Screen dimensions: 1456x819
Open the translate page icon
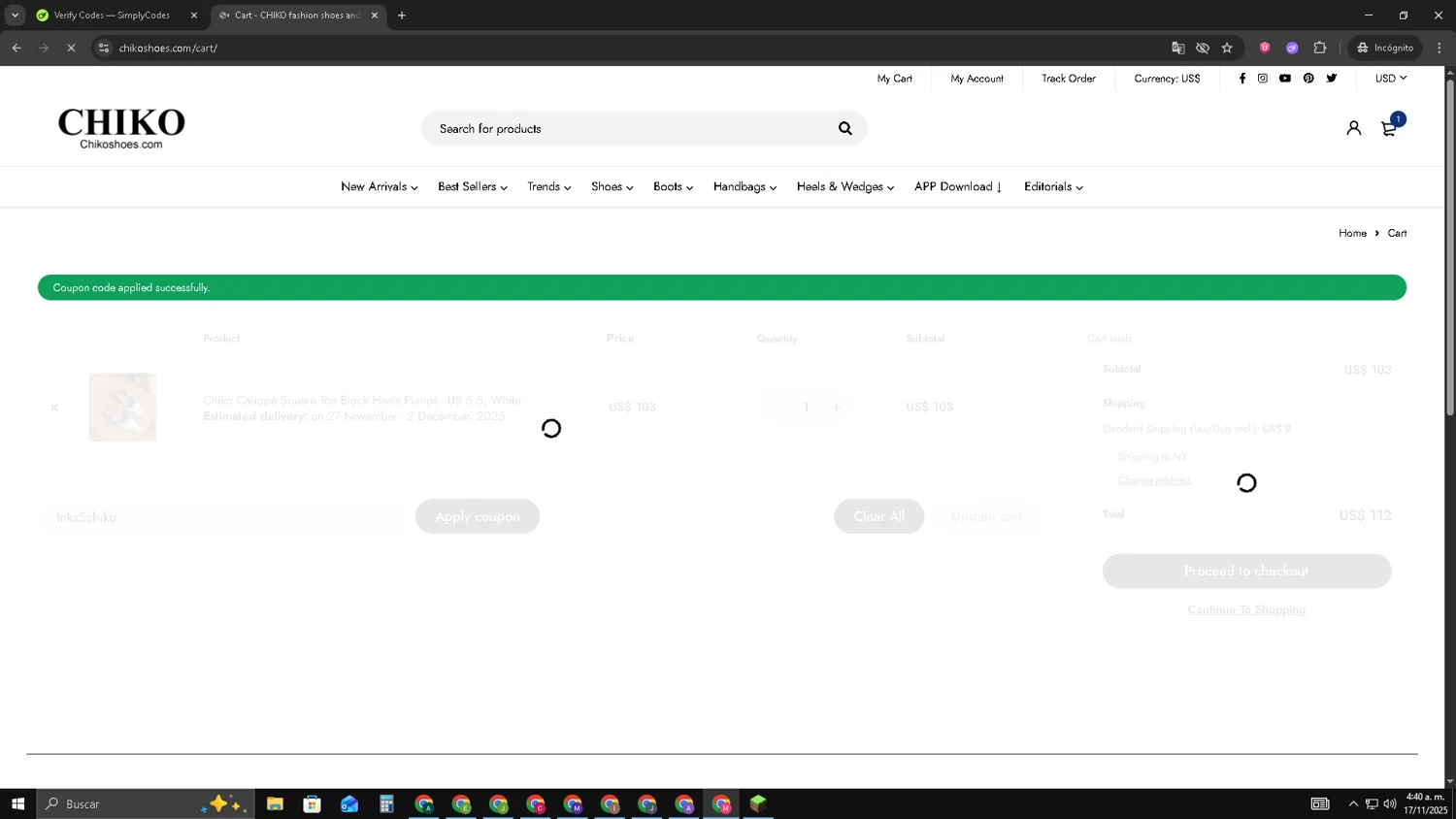1177,48
